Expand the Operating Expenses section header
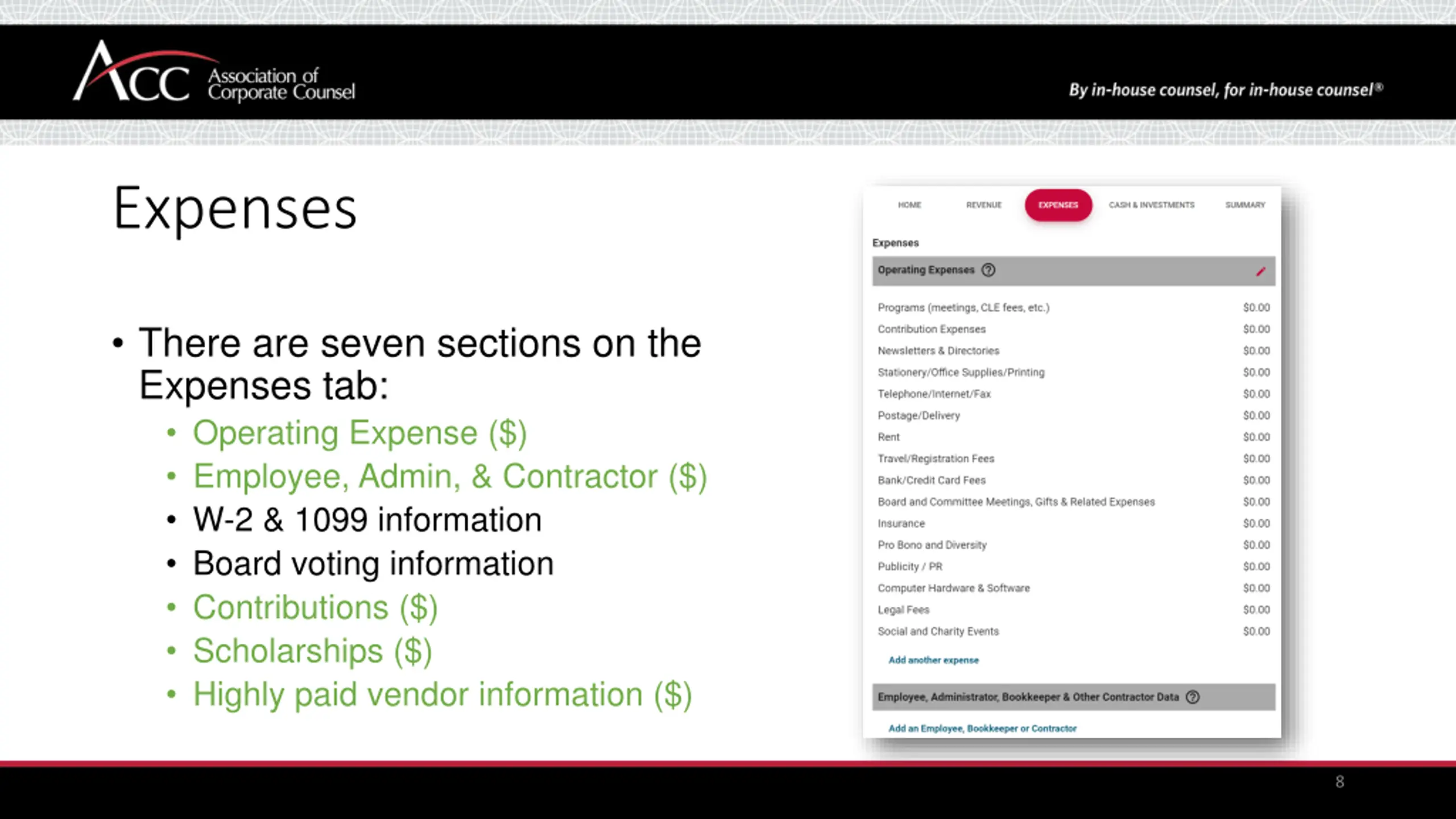Image resolution: width=1456 pixels, height=819 pixels. [925, 270]
